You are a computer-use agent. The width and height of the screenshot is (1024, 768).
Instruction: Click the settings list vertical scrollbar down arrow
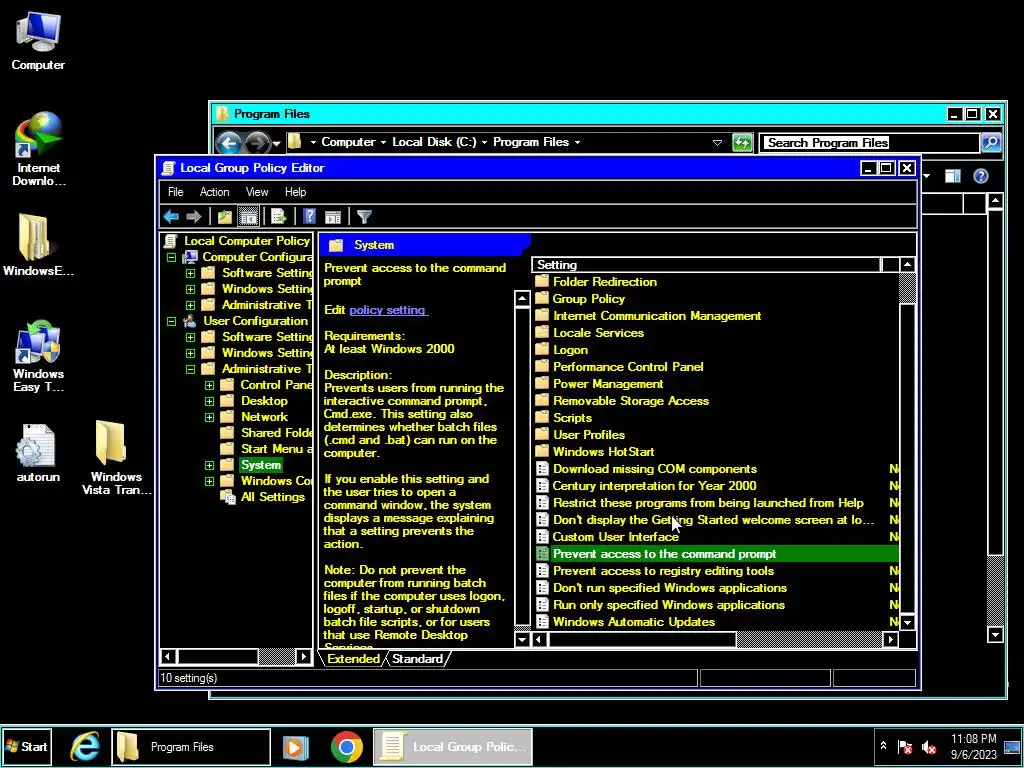(907, 622)
